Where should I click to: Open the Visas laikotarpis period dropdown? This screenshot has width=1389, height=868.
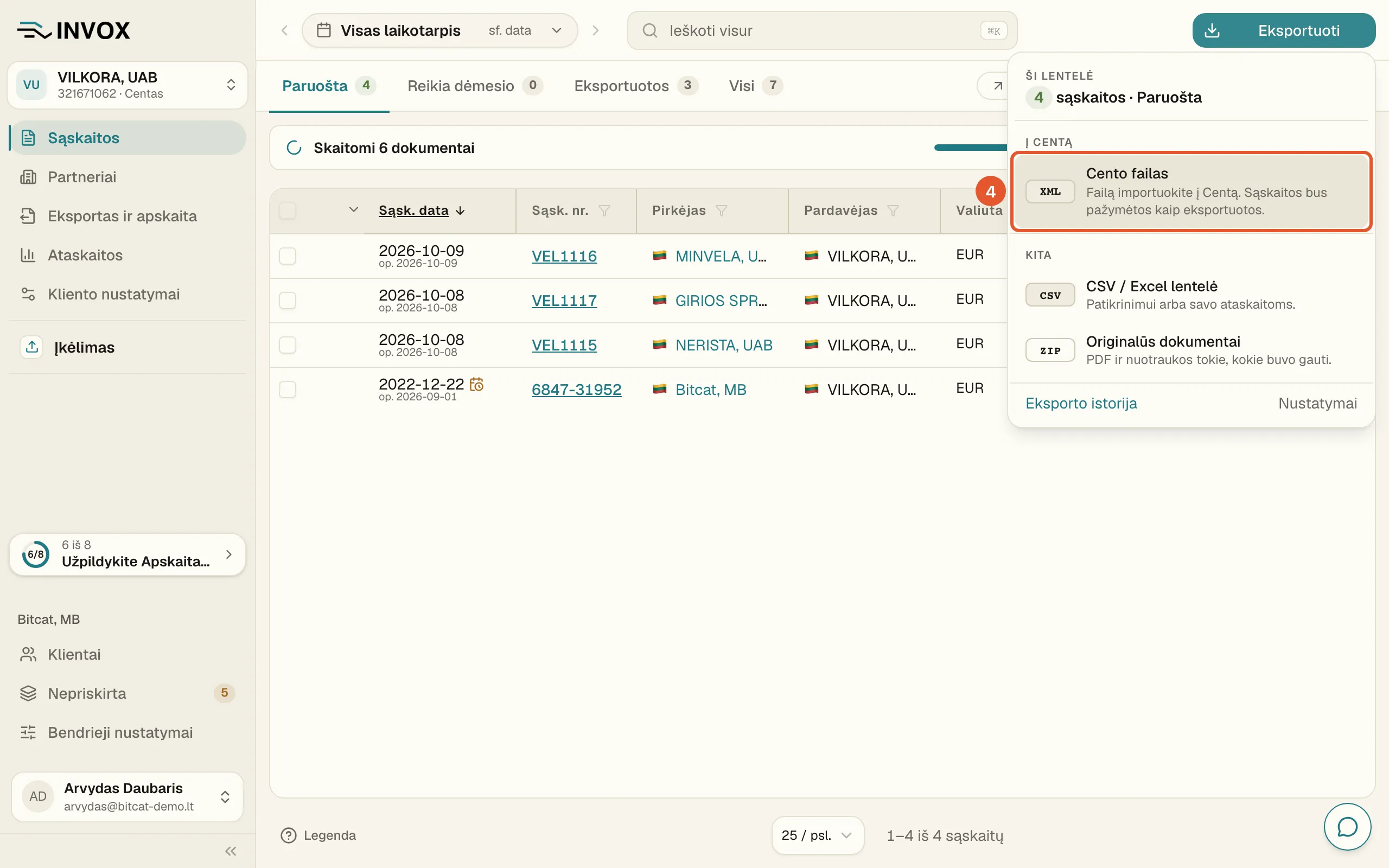point(439,30)
